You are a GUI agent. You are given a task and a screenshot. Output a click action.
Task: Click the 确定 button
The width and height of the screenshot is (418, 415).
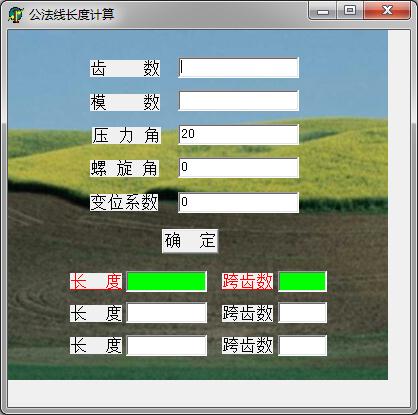click(x=190, y=241)
